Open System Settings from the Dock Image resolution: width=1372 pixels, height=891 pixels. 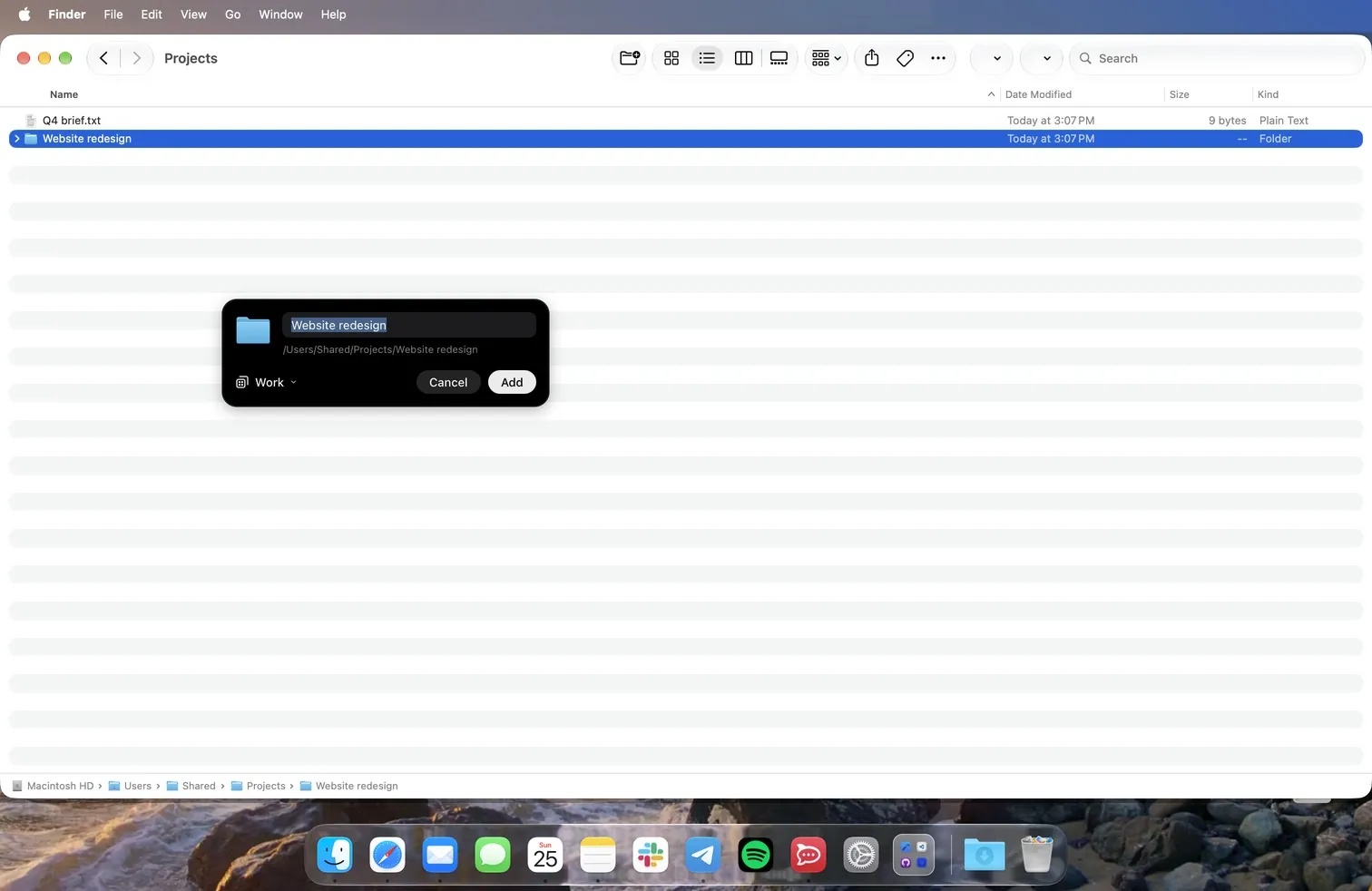(x=861, y=855)
